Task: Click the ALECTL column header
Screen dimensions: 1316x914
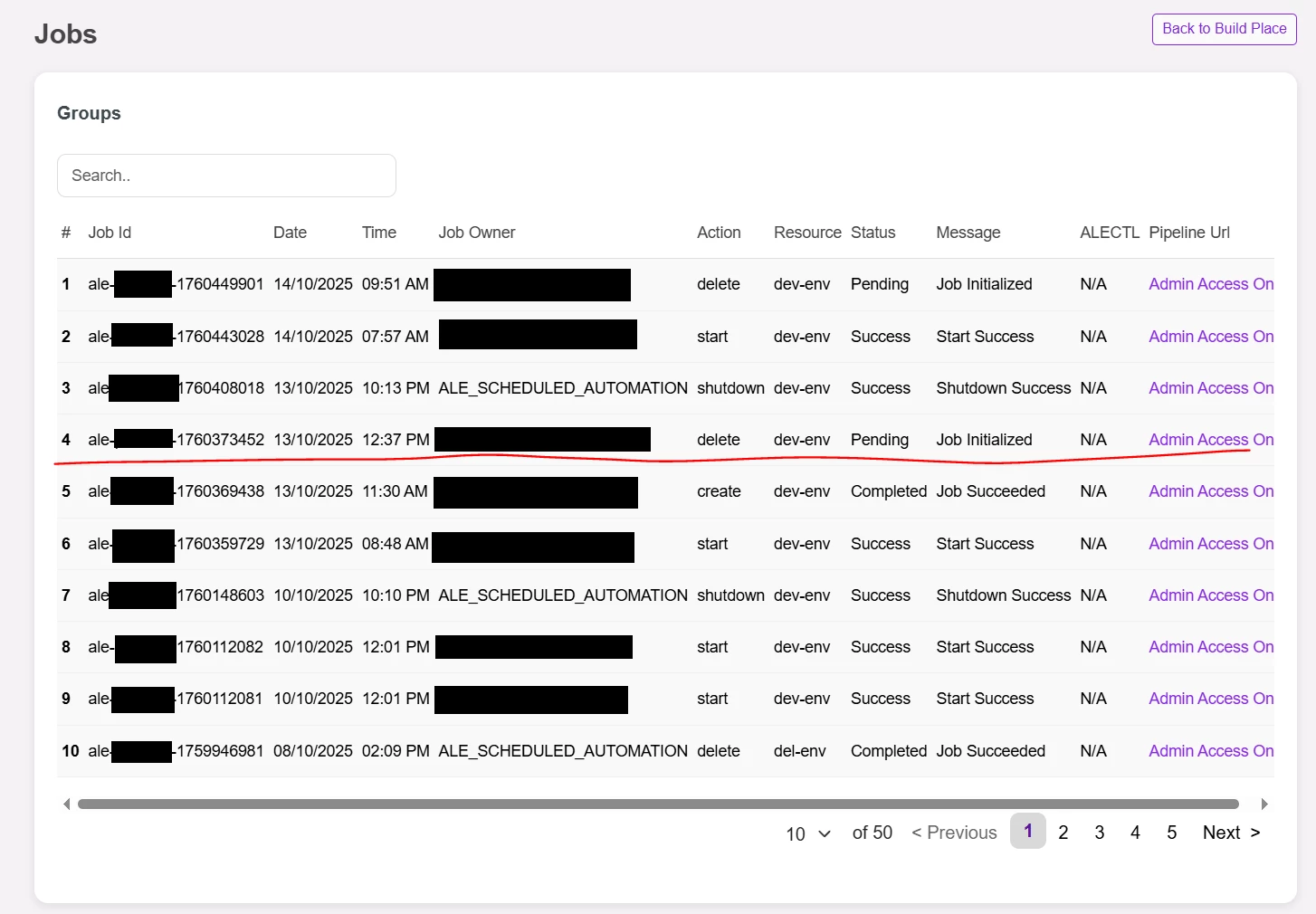Action: [x=1110, y=233]
